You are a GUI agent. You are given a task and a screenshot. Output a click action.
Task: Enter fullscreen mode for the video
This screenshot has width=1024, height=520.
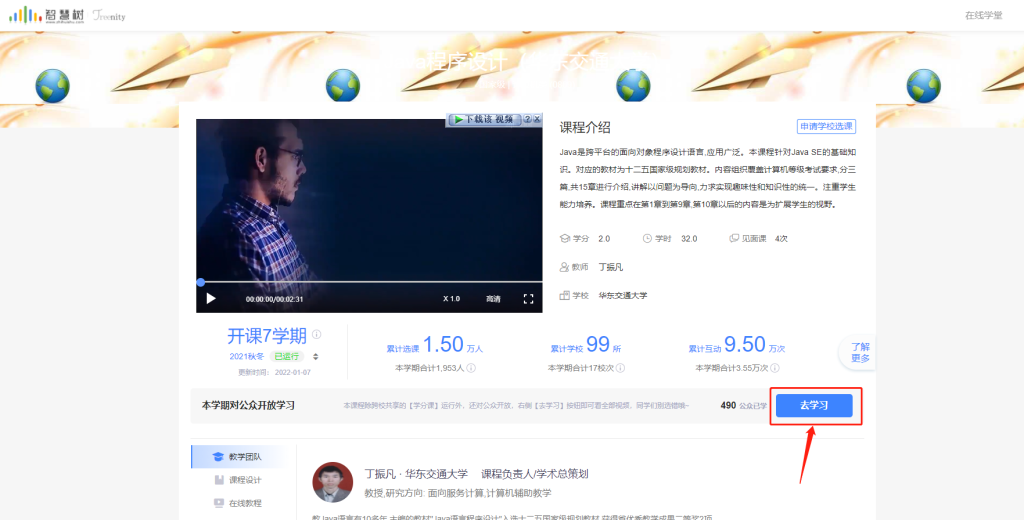529,299
